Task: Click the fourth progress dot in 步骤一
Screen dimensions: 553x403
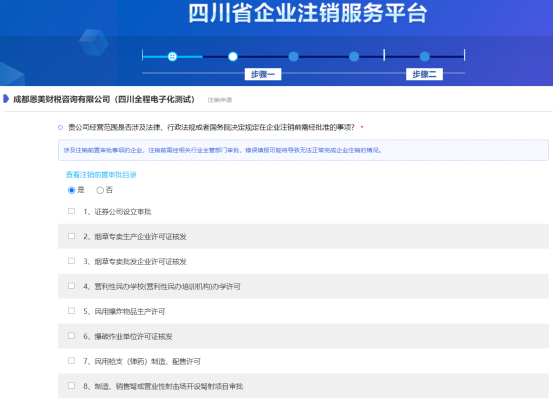Action: pos(354,56)
